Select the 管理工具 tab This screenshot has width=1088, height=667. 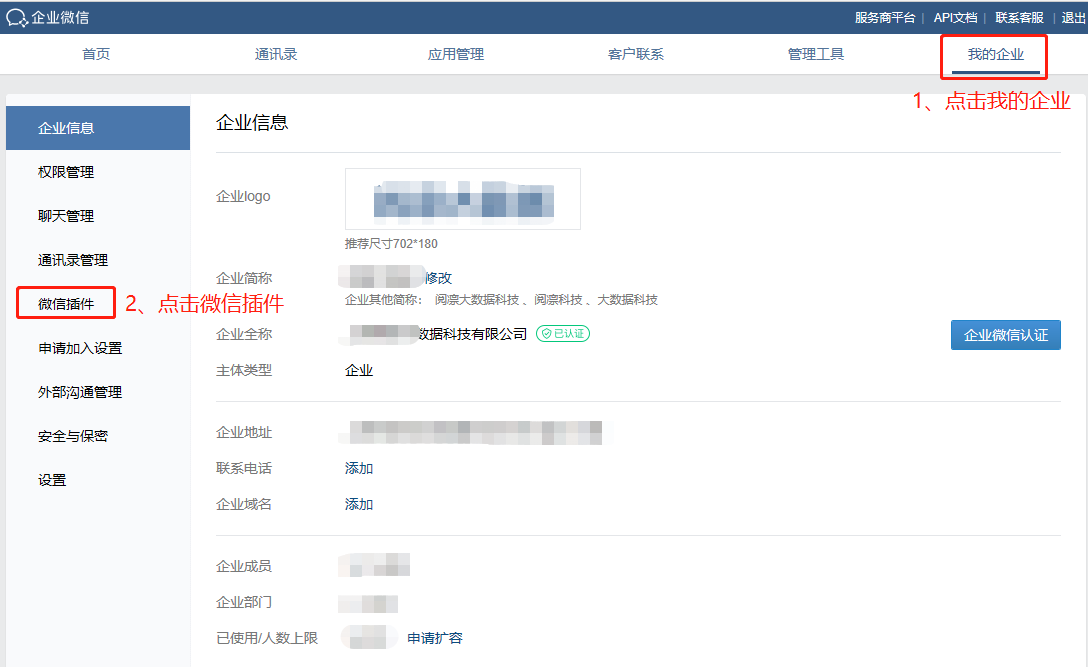[x=815, y=54]
